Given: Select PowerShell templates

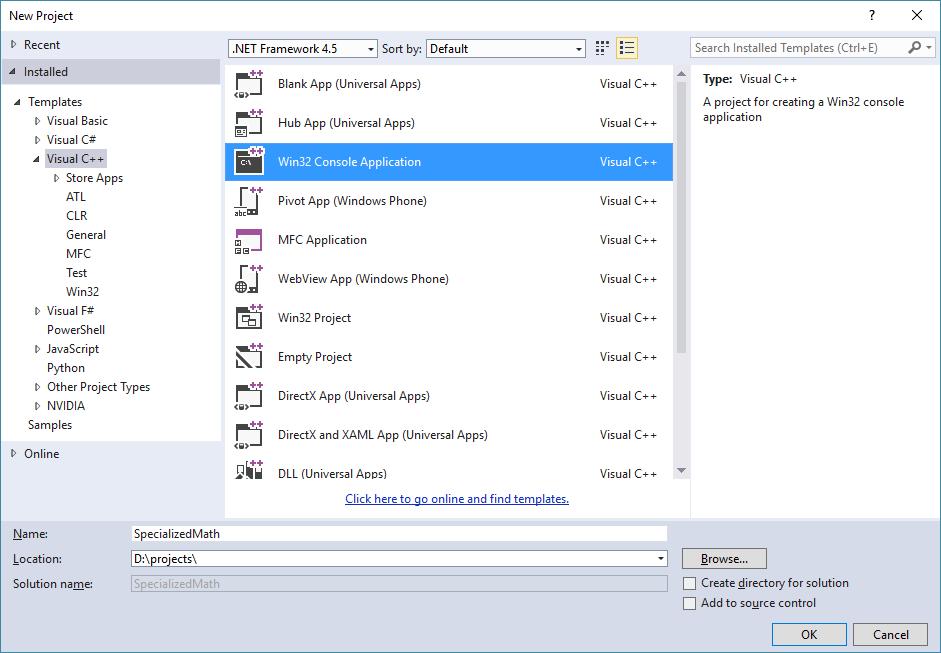Looking at the screenshot, I should coord(76,330).
